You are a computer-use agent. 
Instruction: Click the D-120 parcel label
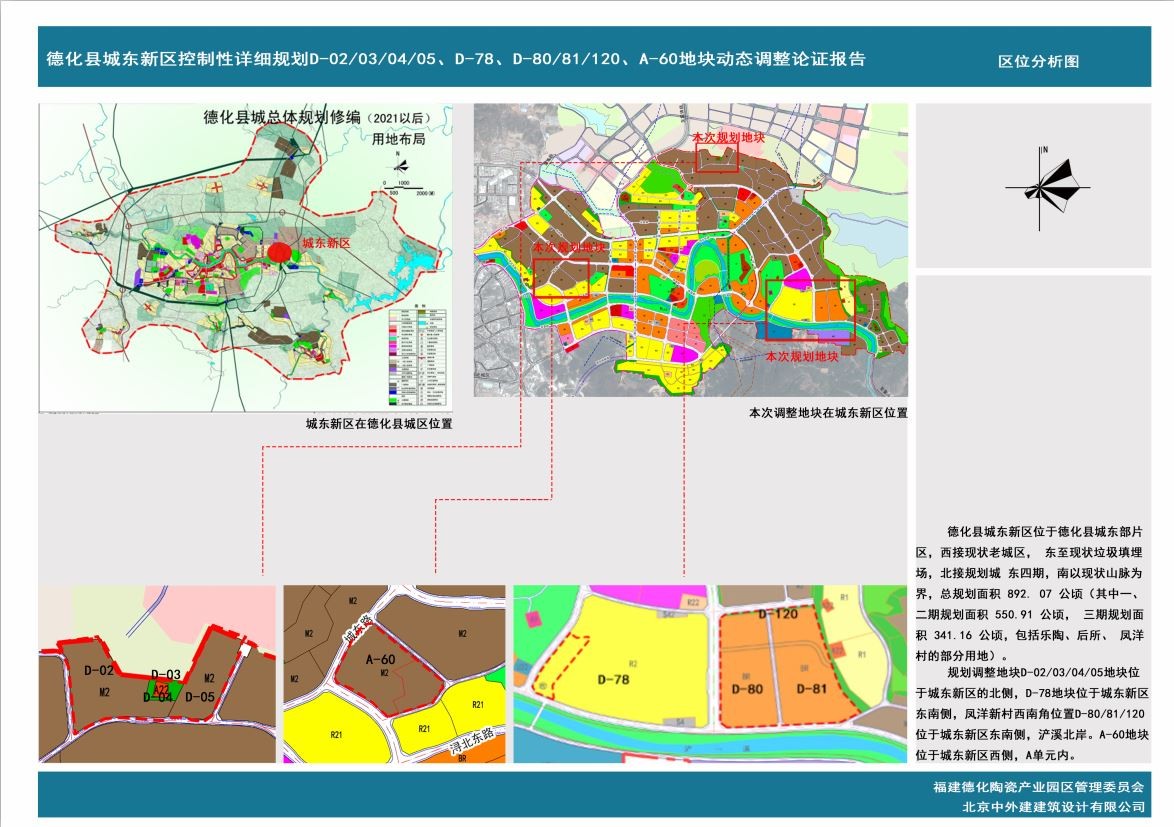777,613
